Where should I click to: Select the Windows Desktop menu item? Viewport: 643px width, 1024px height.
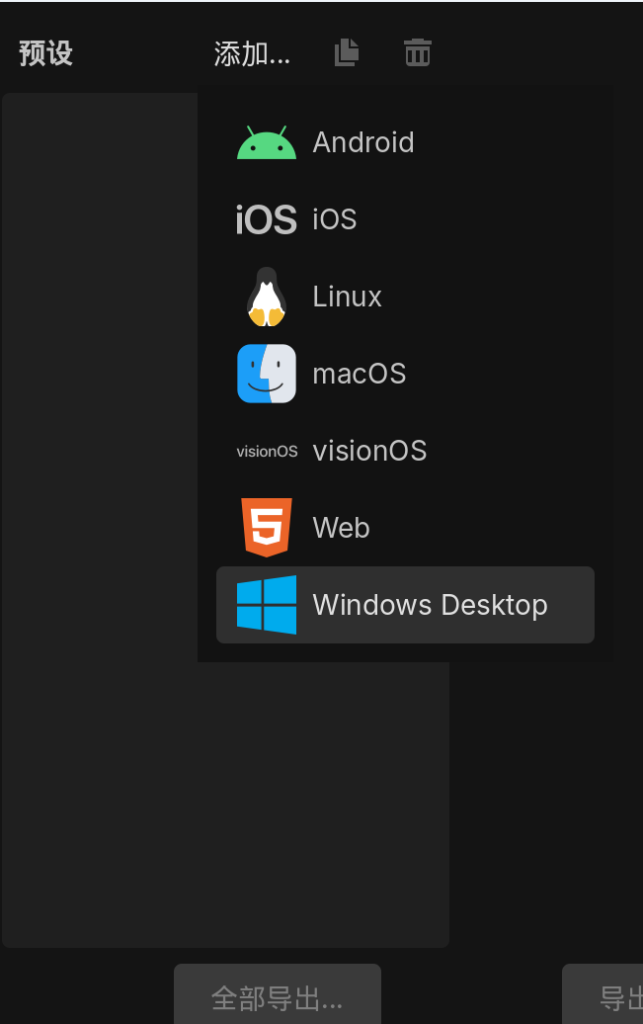[430, 605]
